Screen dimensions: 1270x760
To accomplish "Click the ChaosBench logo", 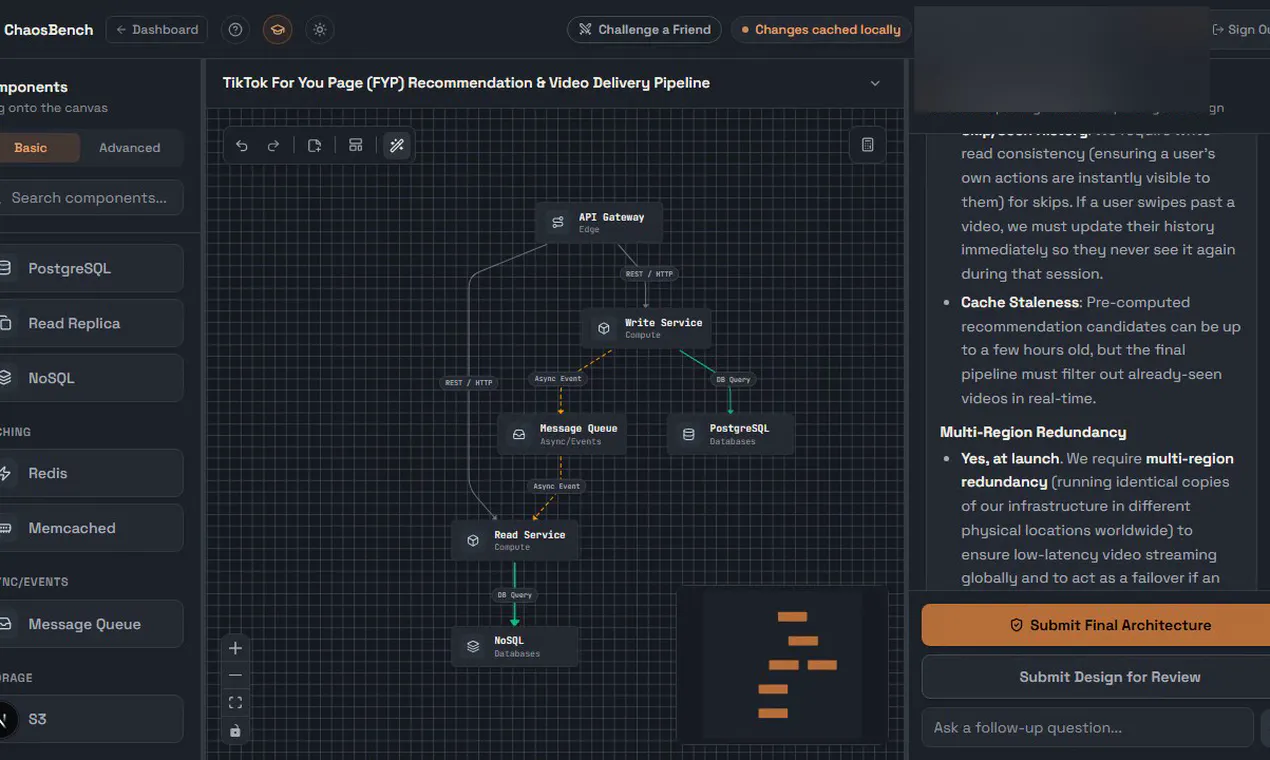I will point(48,30).
